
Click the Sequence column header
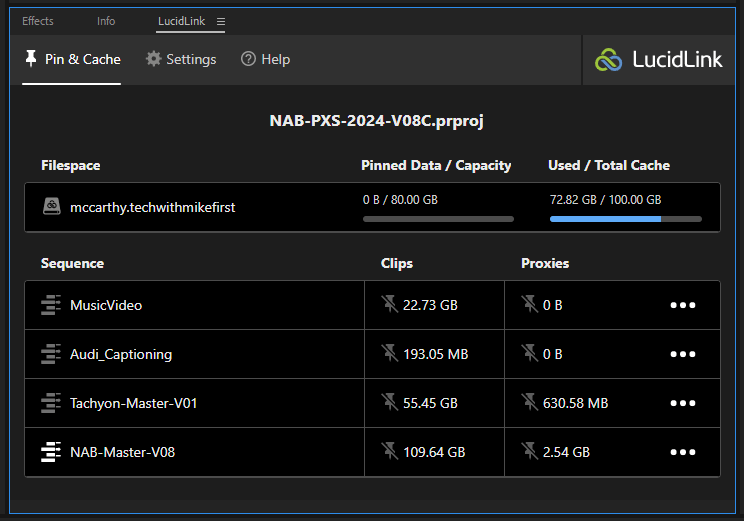point(72,263)
